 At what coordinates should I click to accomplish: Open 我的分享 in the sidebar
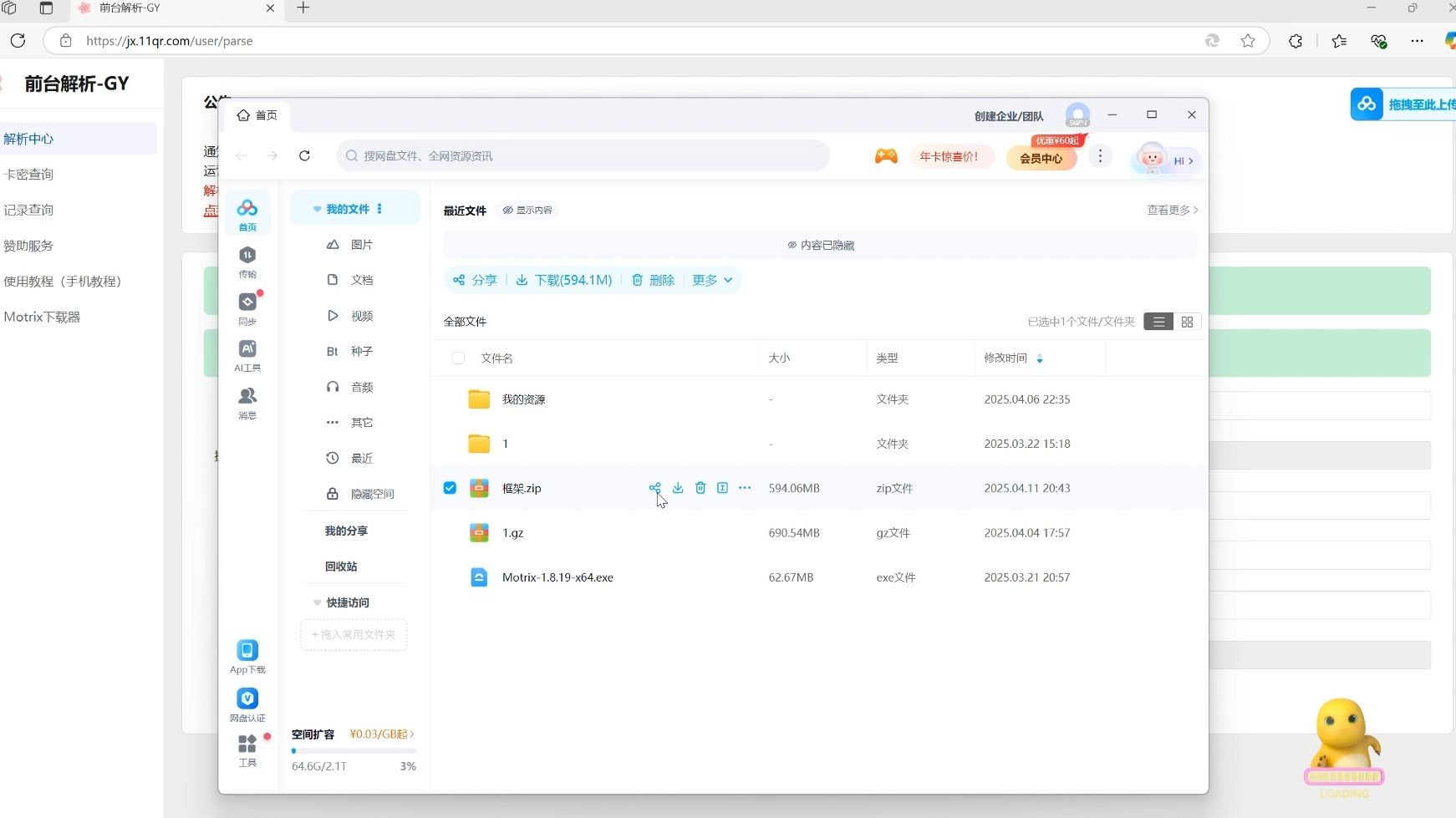346,531
